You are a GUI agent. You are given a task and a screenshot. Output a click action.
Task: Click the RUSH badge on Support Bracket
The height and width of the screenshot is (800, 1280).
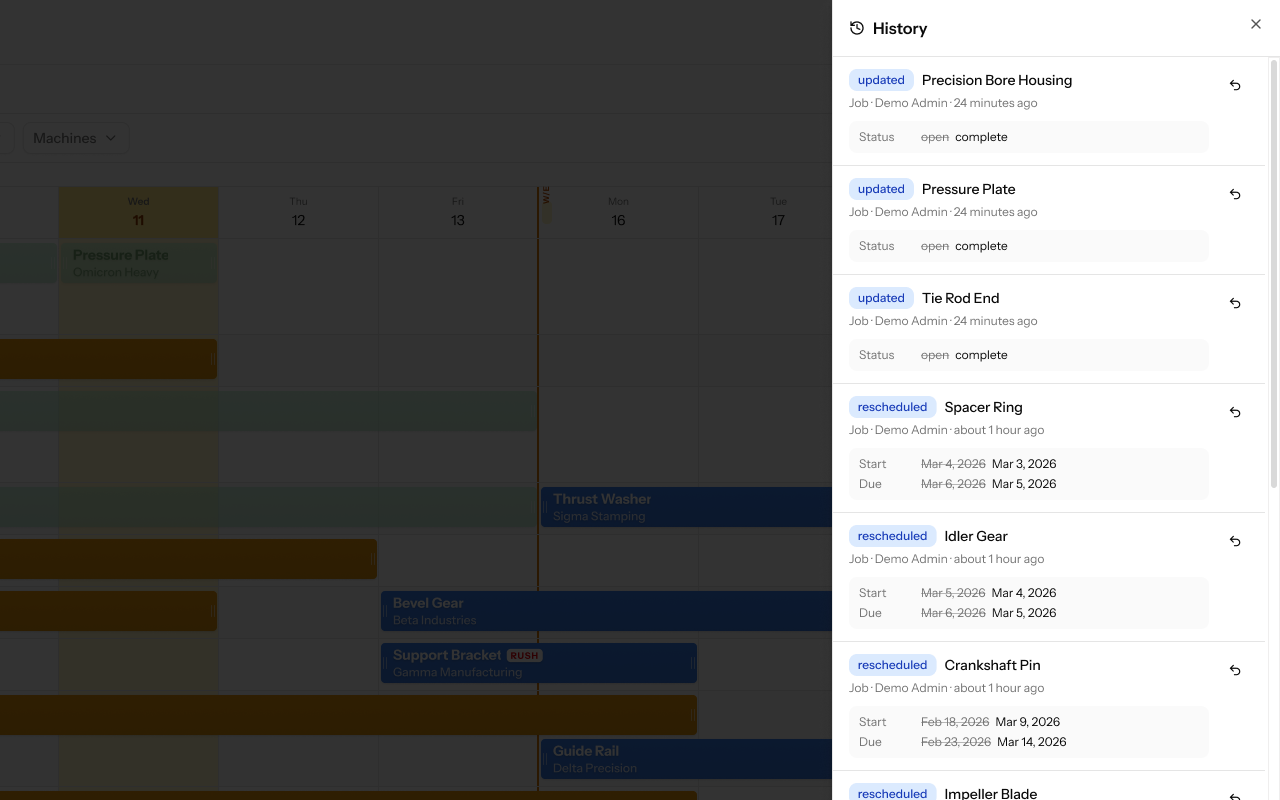(524, 656)
